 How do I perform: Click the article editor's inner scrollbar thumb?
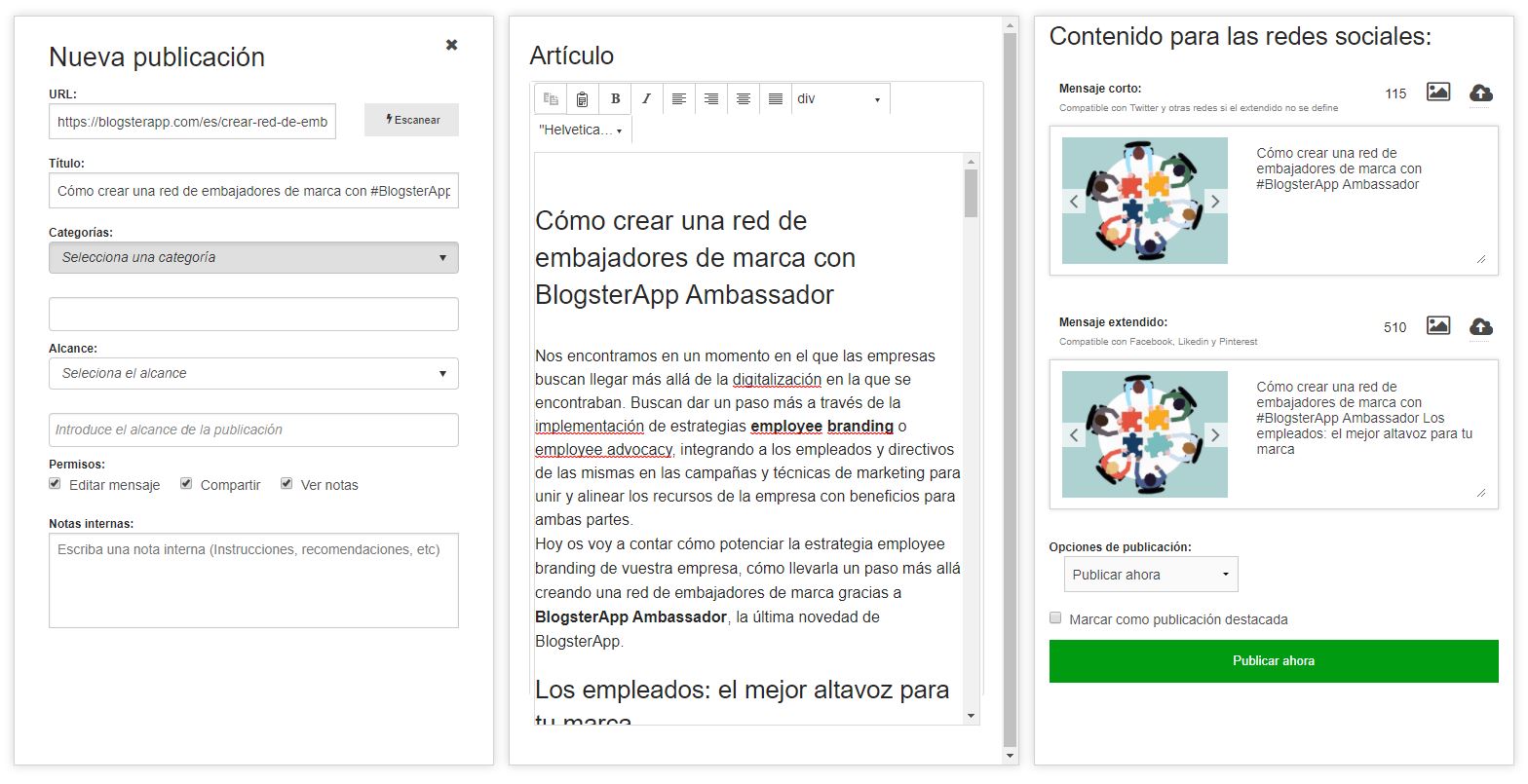coord(971,194)
